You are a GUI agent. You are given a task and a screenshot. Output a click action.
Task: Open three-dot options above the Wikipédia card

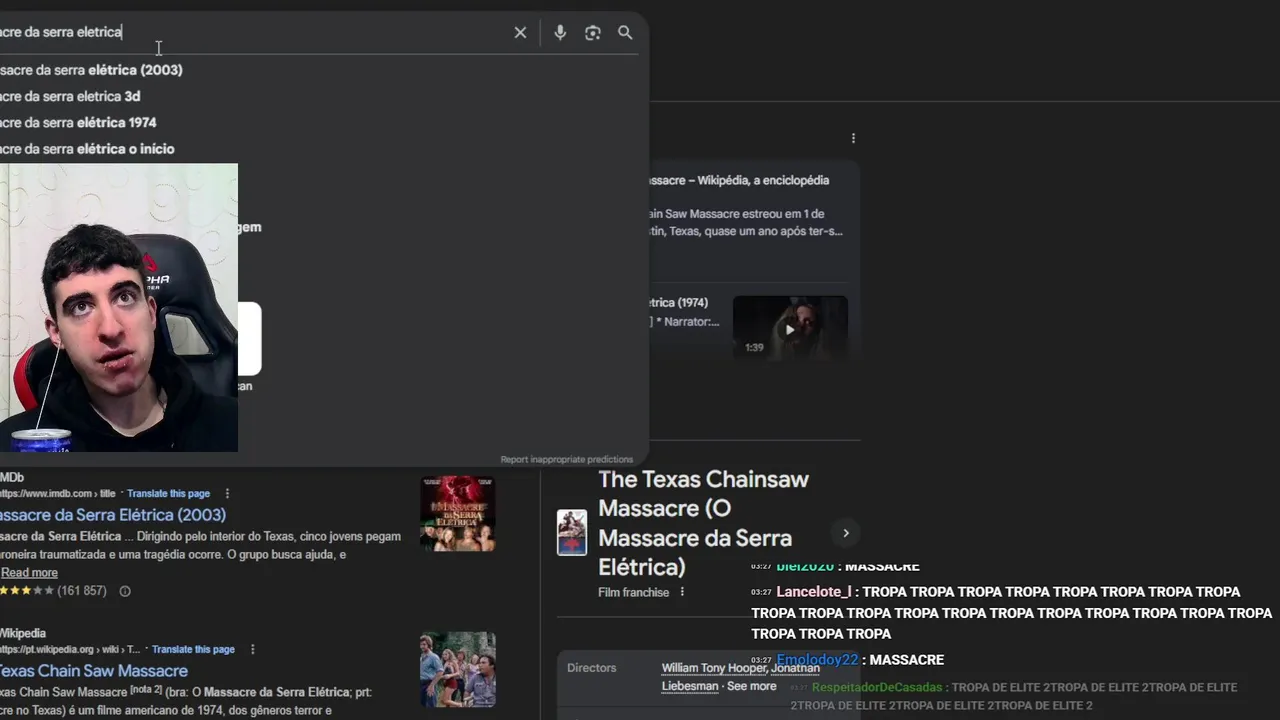[853, 138]
